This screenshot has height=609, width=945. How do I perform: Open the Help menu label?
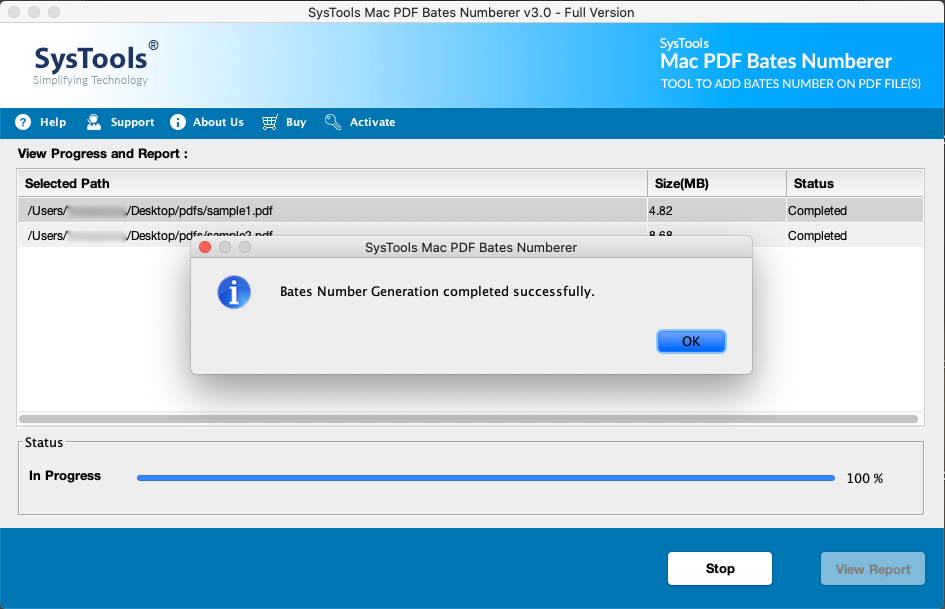click(53, 122)
